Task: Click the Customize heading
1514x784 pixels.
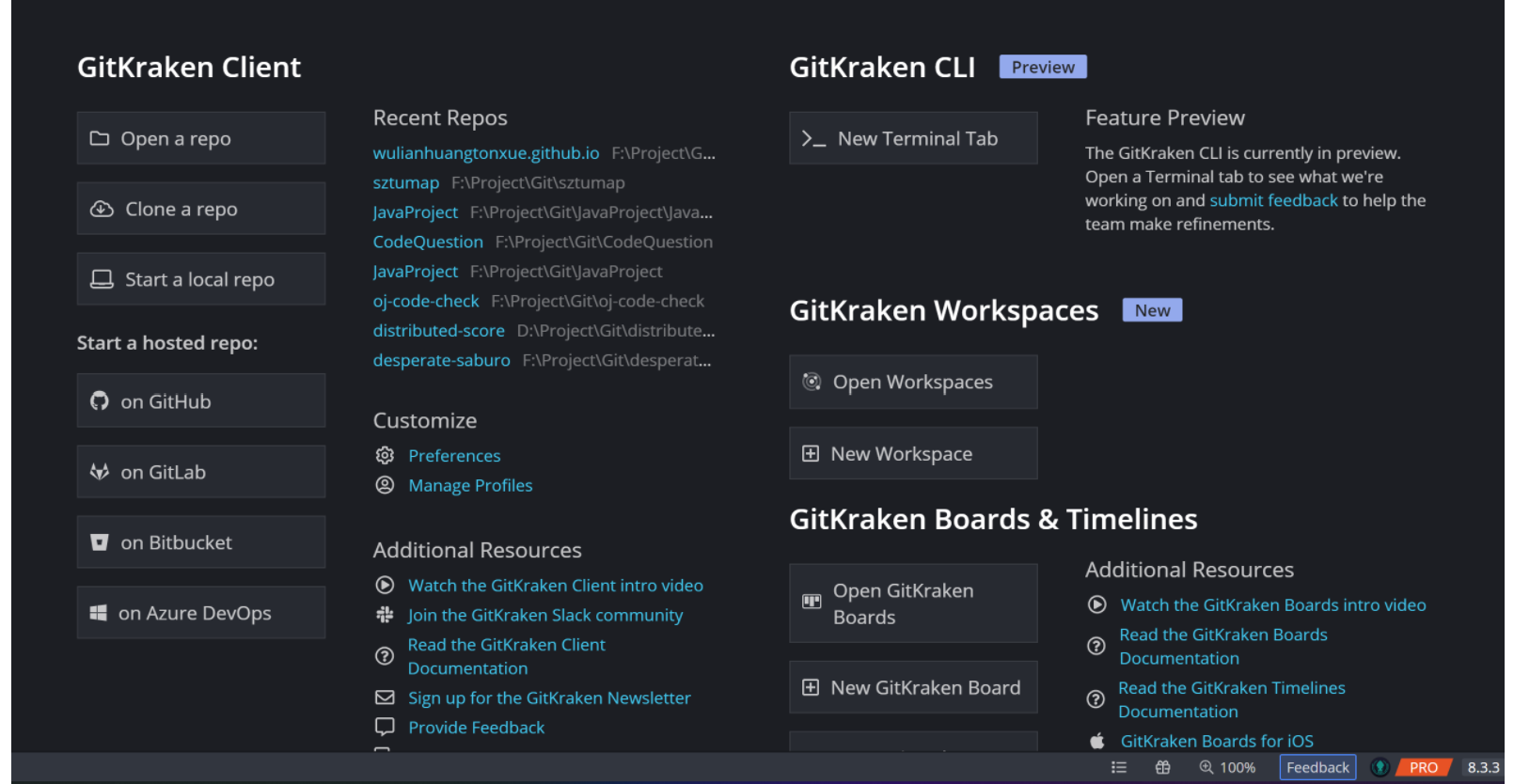Action: pos(425,420)
